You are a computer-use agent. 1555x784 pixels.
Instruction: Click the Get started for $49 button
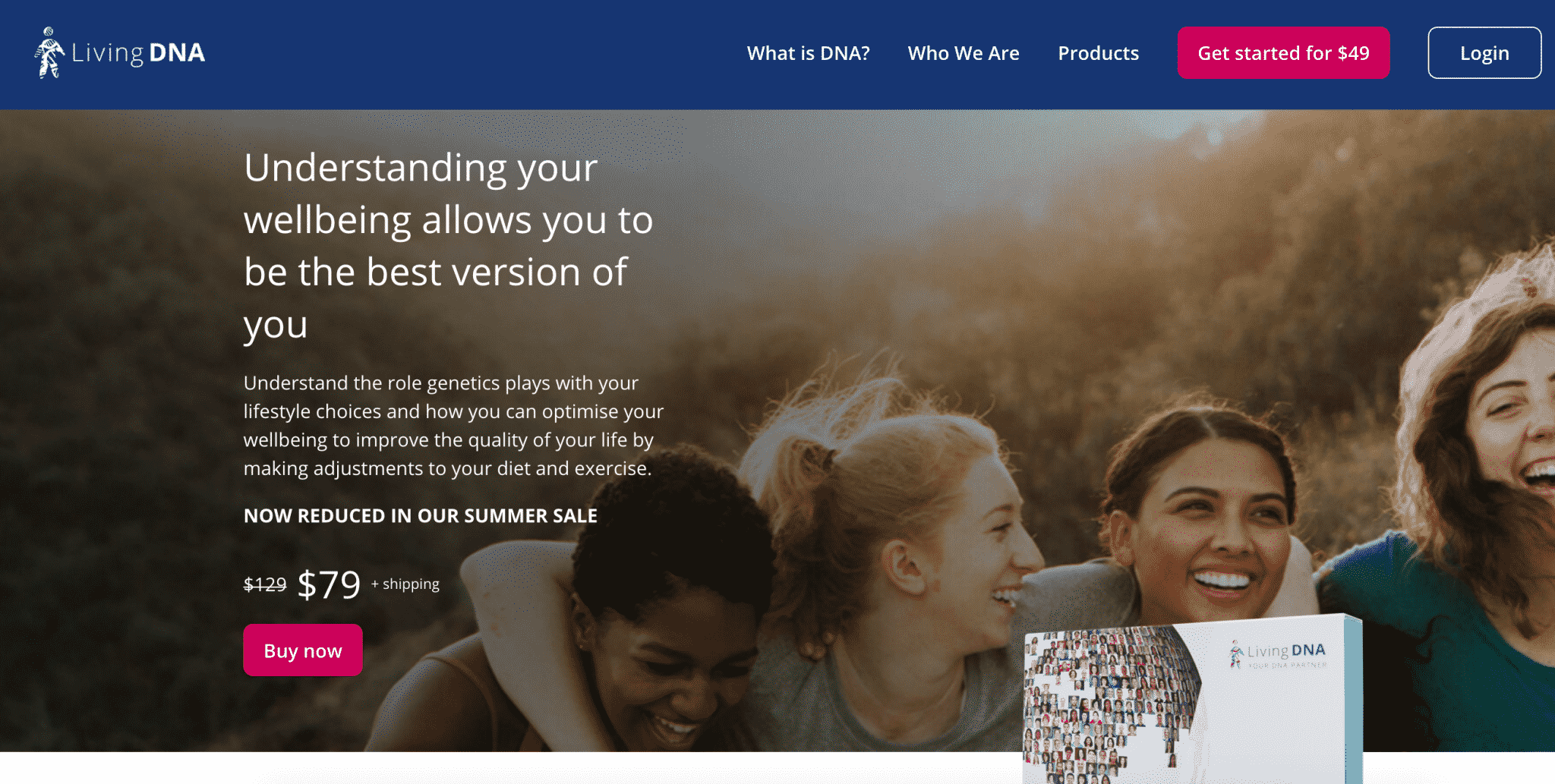1283,53
